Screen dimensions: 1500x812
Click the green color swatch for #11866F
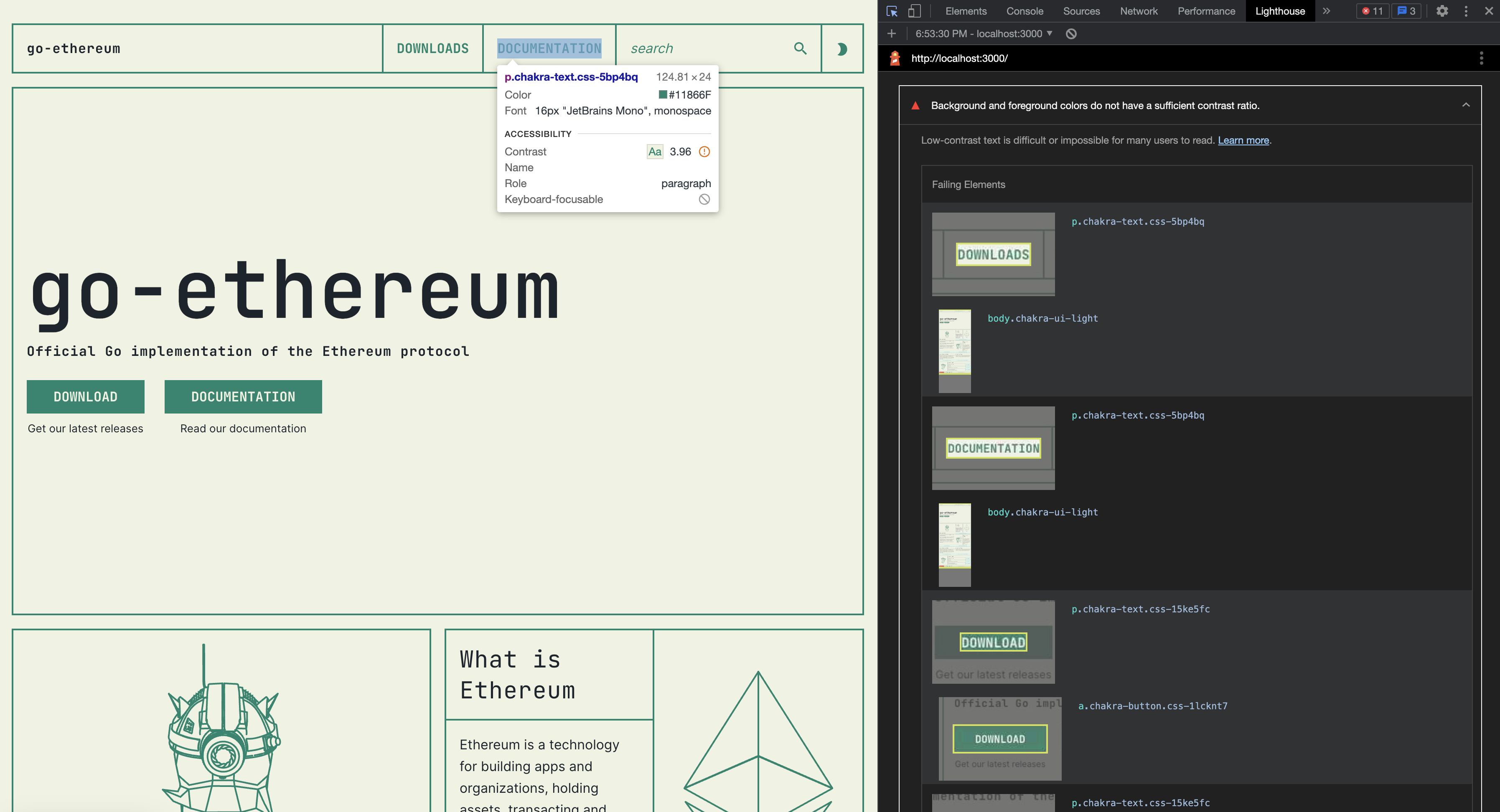click(662, 94)
